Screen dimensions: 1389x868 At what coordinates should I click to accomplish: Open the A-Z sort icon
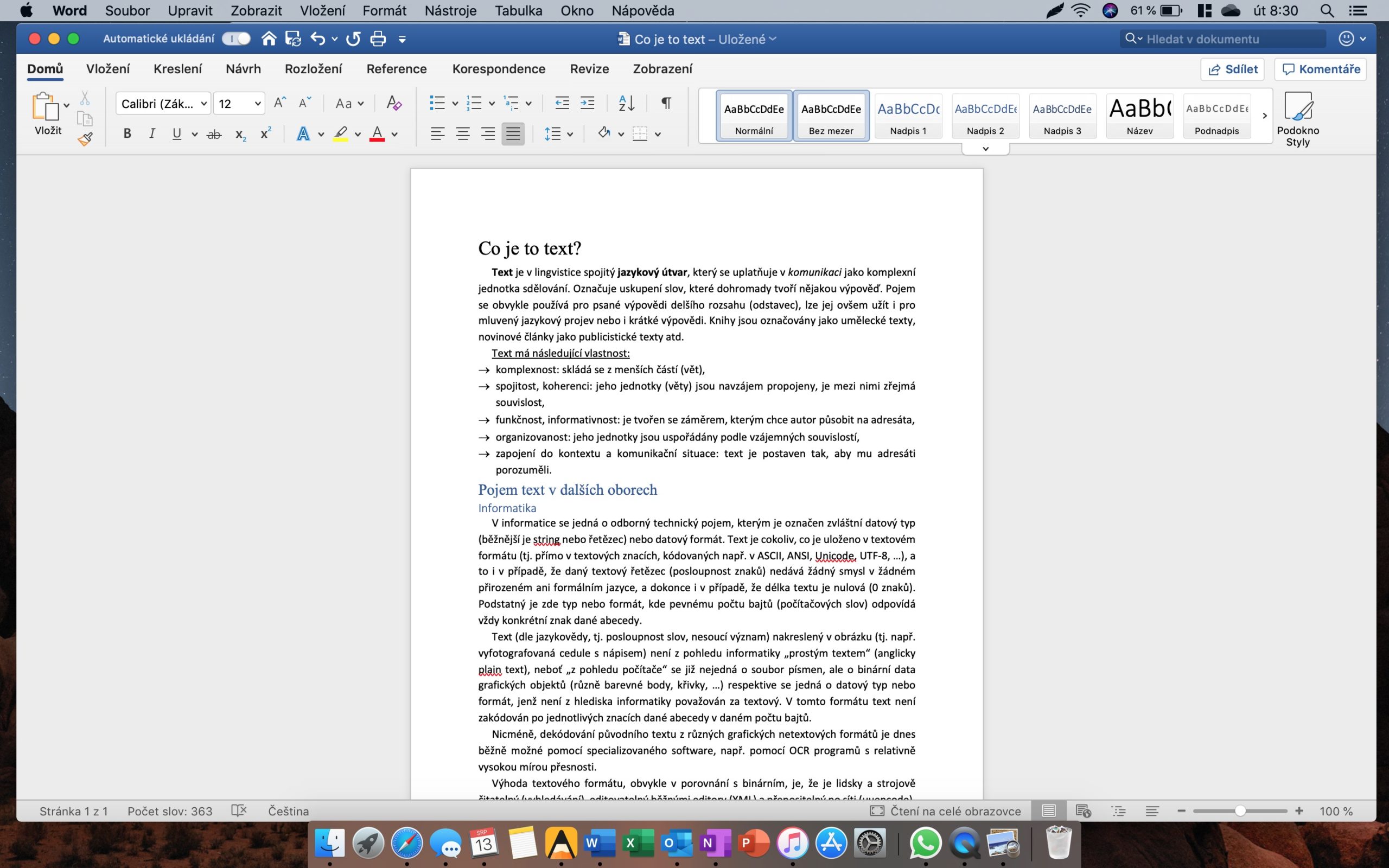click(x=627, y=103)
